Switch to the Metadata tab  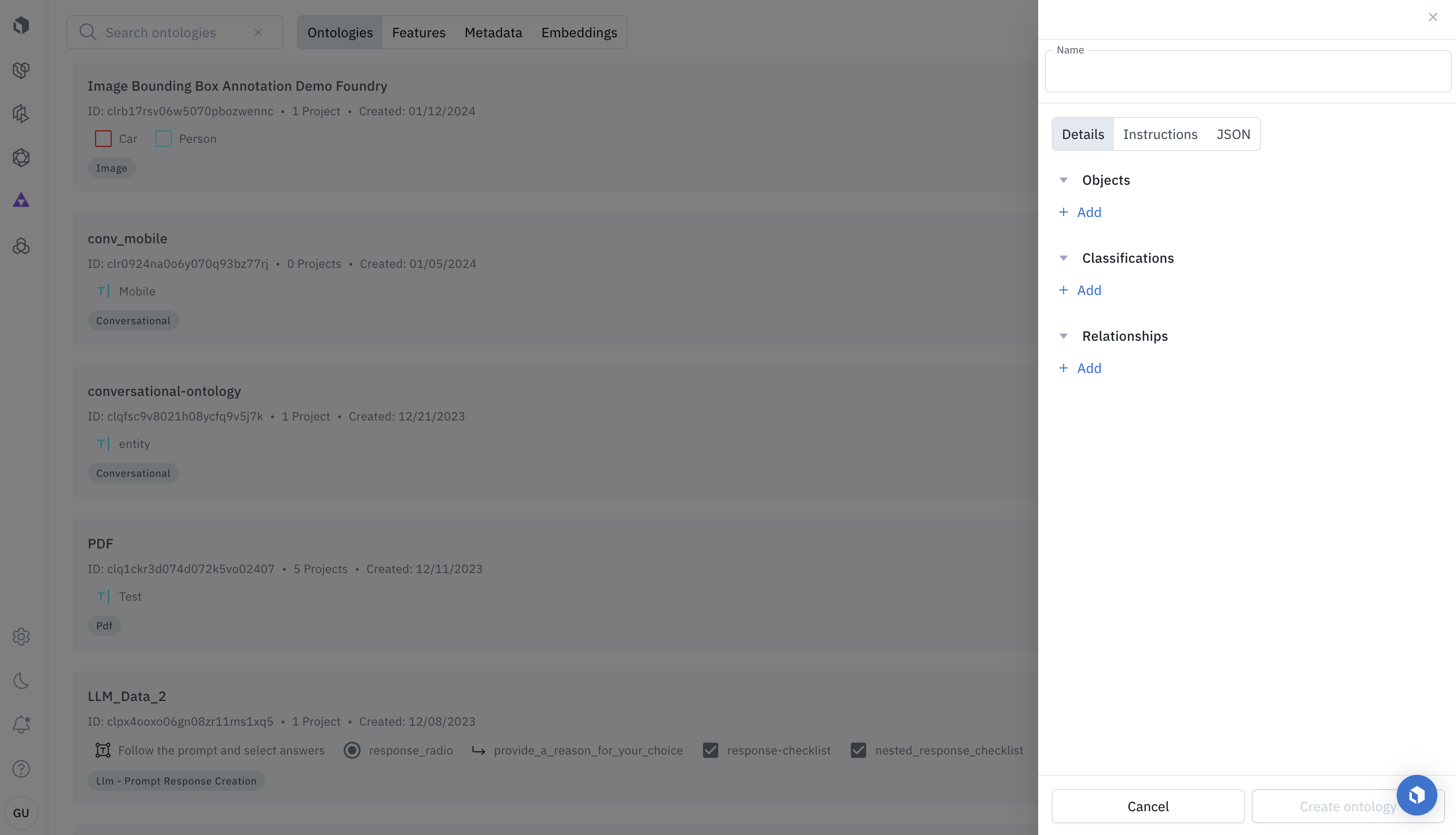pos(493,32)
